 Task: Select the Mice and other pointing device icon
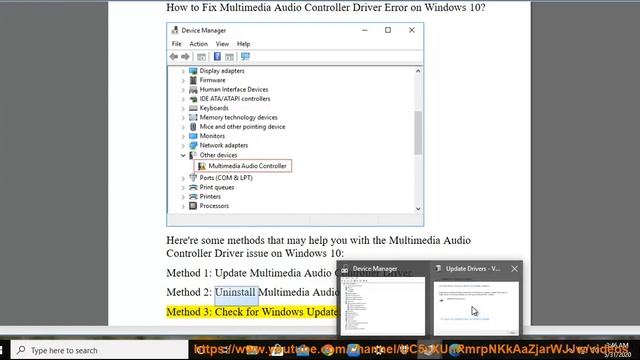coord(193,127)
